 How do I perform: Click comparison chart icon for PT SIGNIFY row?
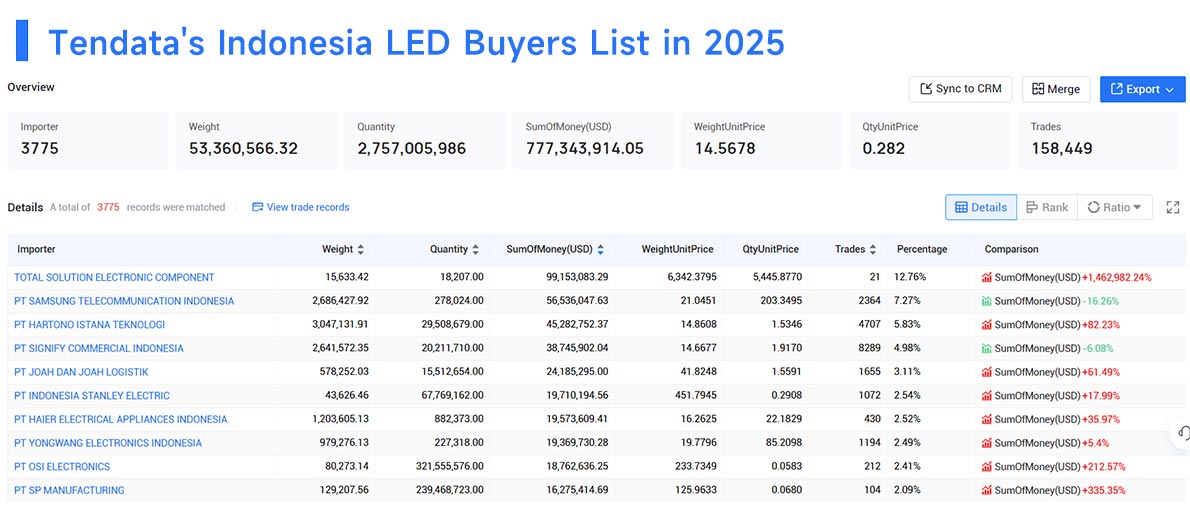pos(987,348)
